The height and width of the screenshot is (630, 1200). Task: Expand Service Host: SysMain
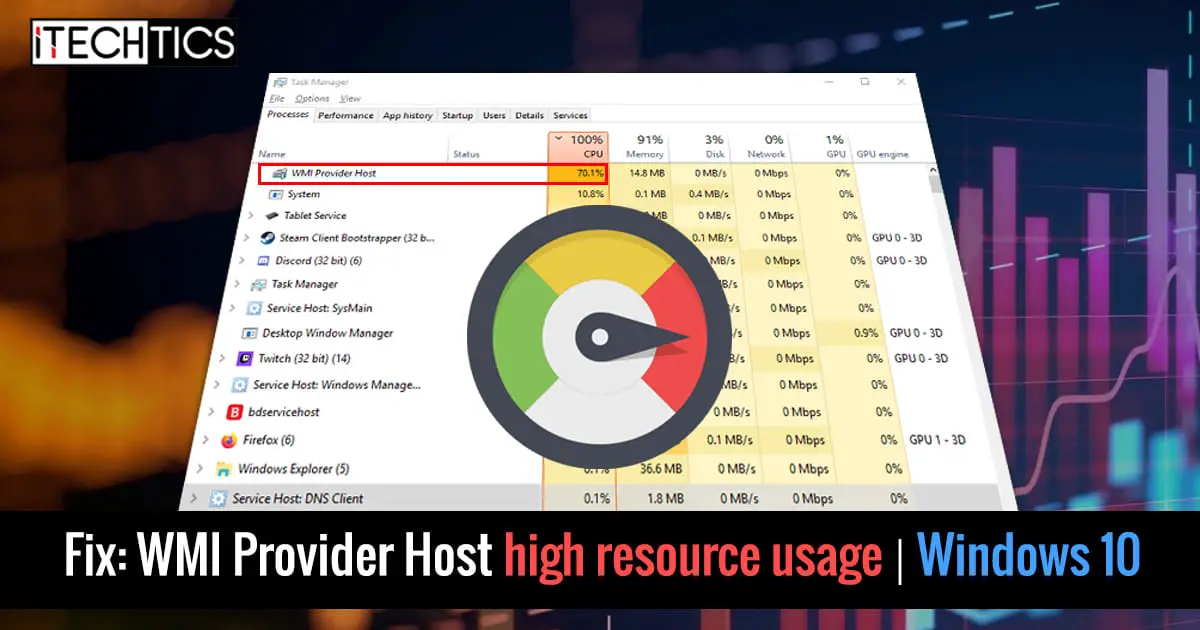pos(231,308)
